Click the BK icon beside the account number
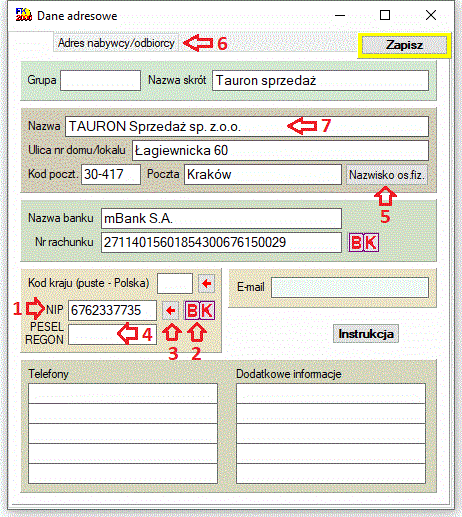This screenshot has height=517, width=462. click(x=364, y=242)
